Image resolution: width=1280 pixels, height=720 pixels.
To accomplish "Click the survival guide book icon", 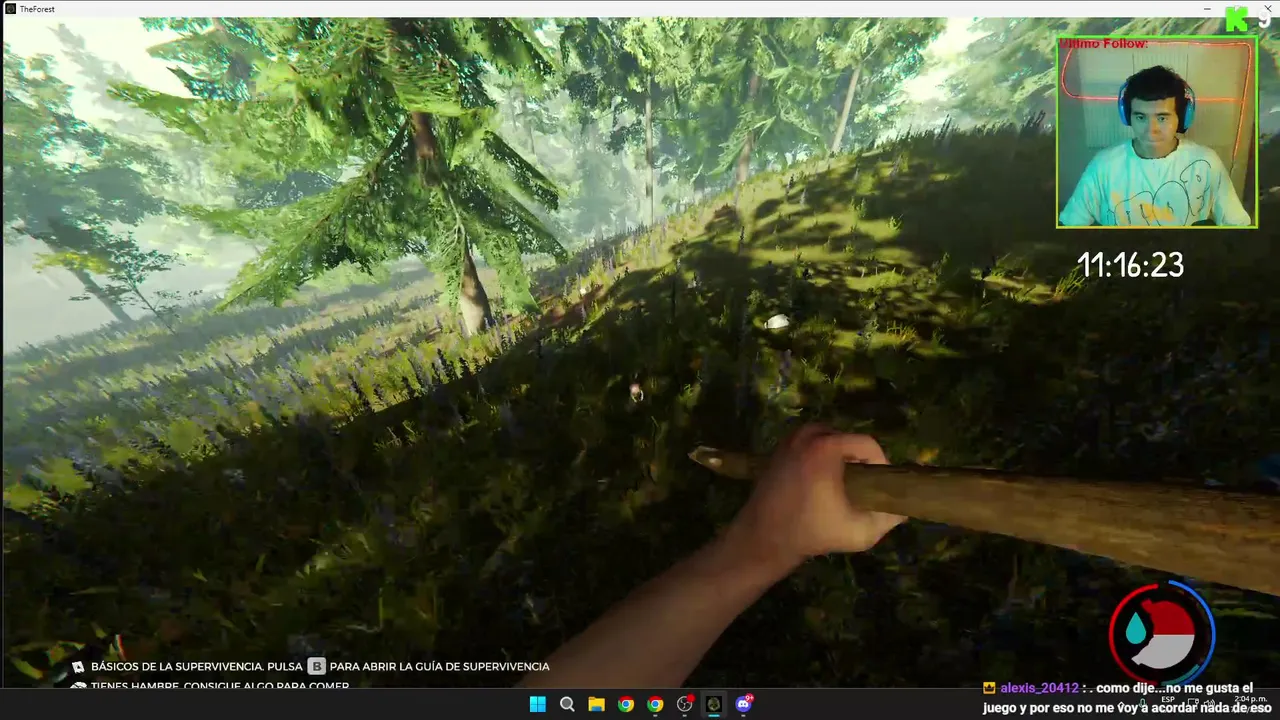I will coord(78,666).
